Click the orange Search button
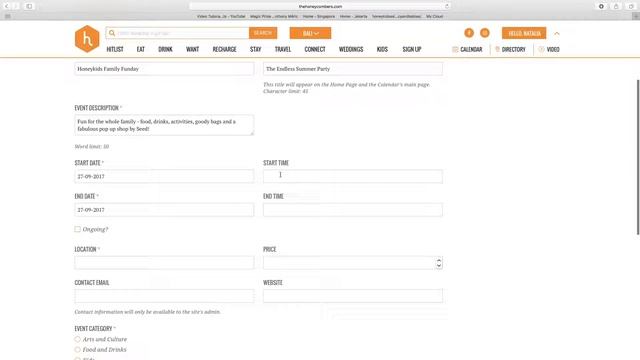The height and width of the screenshot is (360, 640). (263, 33)
